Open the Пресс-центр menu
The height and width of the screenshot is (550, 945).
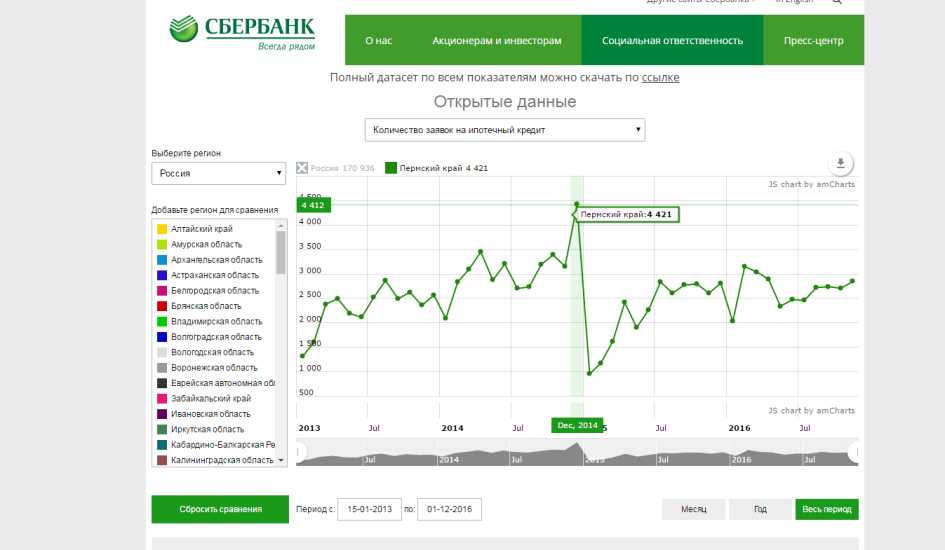point(813,40)
